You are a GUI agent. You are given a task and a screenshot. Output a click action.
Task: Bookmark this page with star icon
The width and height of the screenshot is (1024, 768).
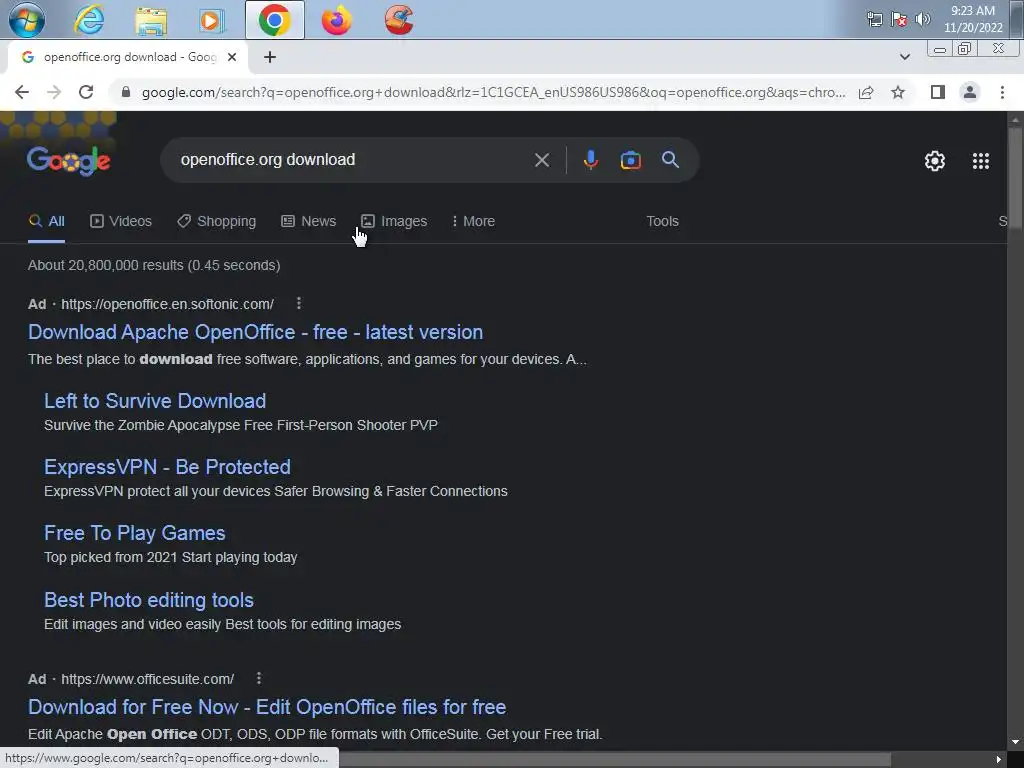[x=898, y=92]
